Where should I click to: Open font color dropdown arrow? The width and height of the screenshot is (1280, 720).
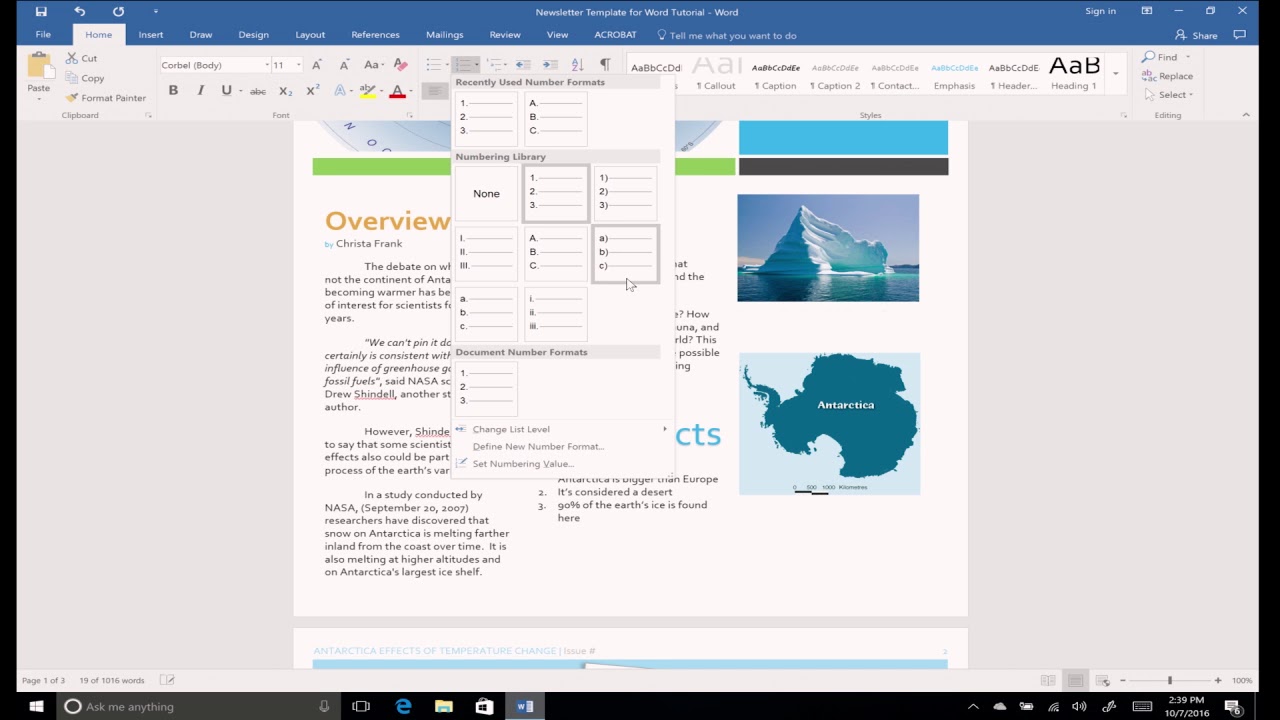pos(410,91)
